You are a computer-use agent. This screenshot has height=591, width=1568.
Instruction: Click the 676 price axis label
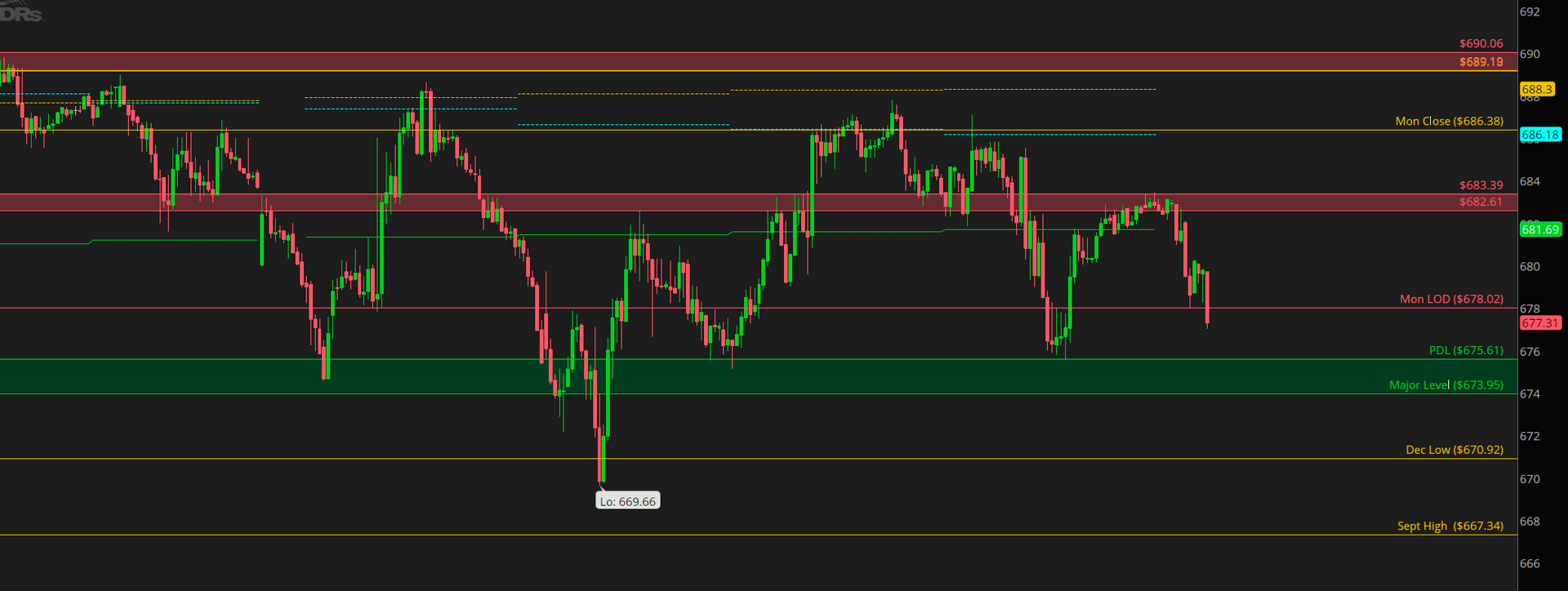(1530, 352)
